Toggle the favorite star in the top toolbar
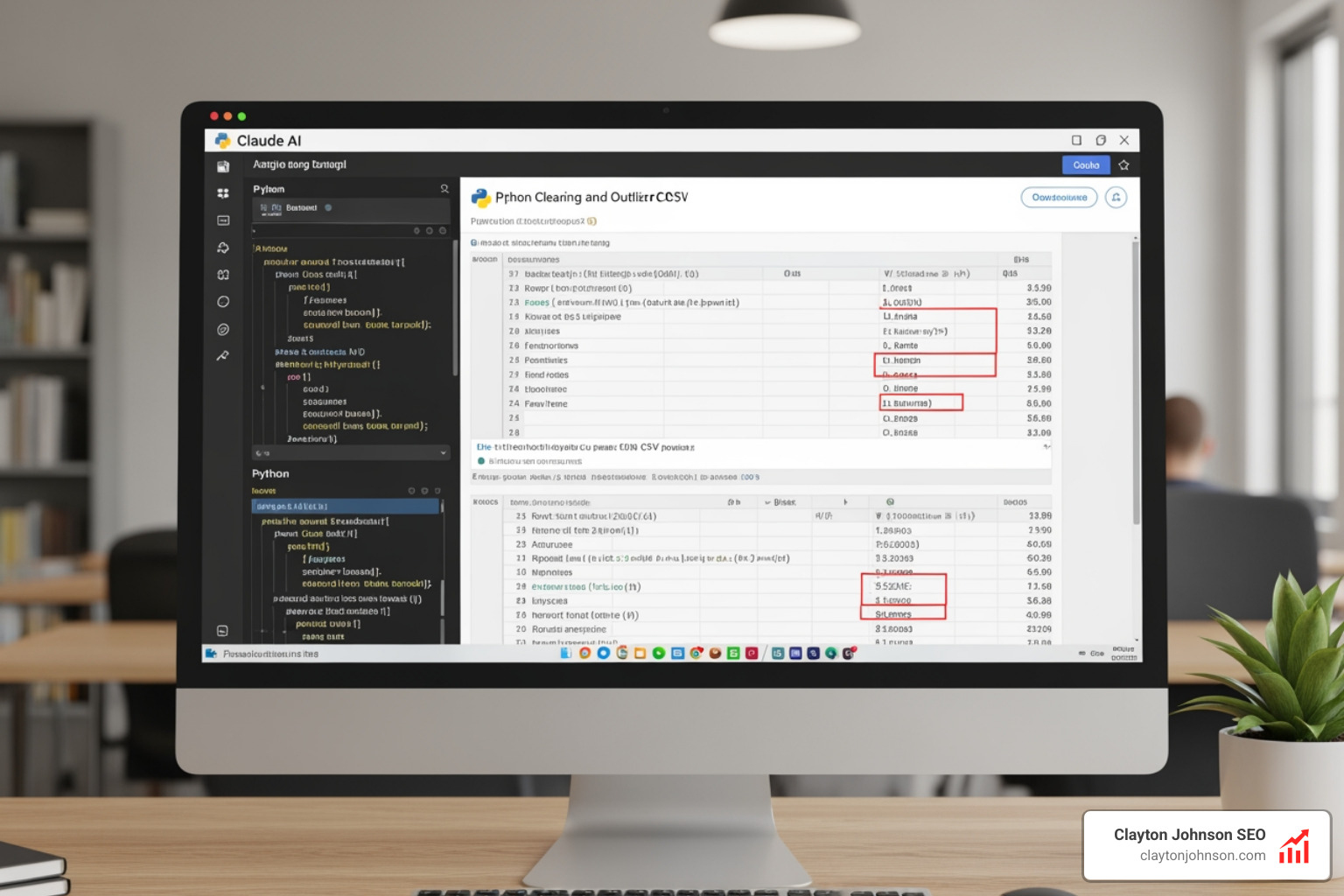 pos(1124,164)
